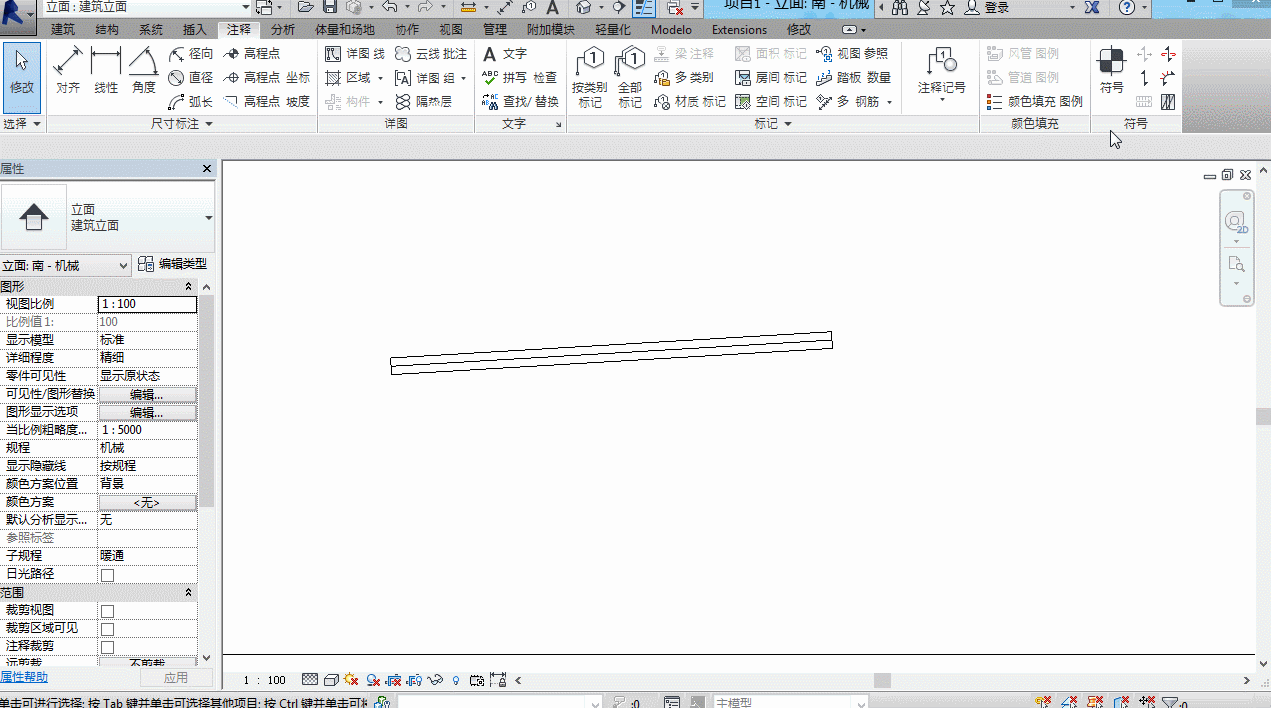This screenshot has height=708, width=1271.
Task: Click the temporary hide/isolate glasses icon
Action: [x=436, y=680]
